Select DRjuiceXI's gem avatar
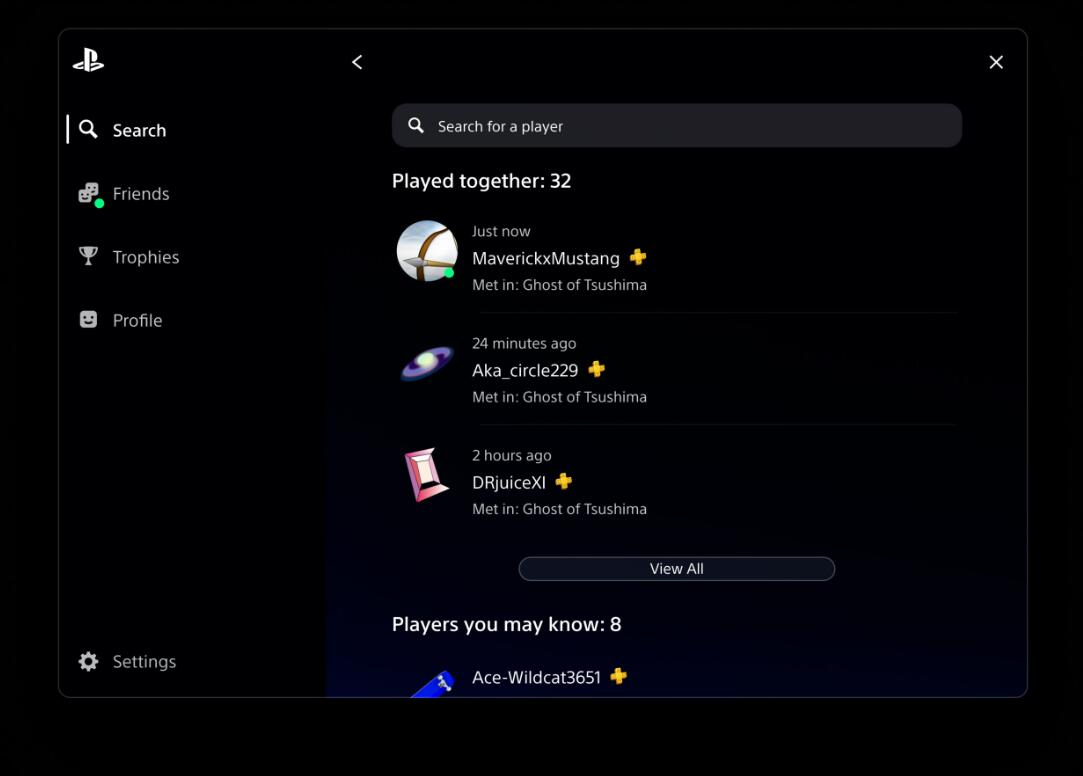 click(427, 475)
